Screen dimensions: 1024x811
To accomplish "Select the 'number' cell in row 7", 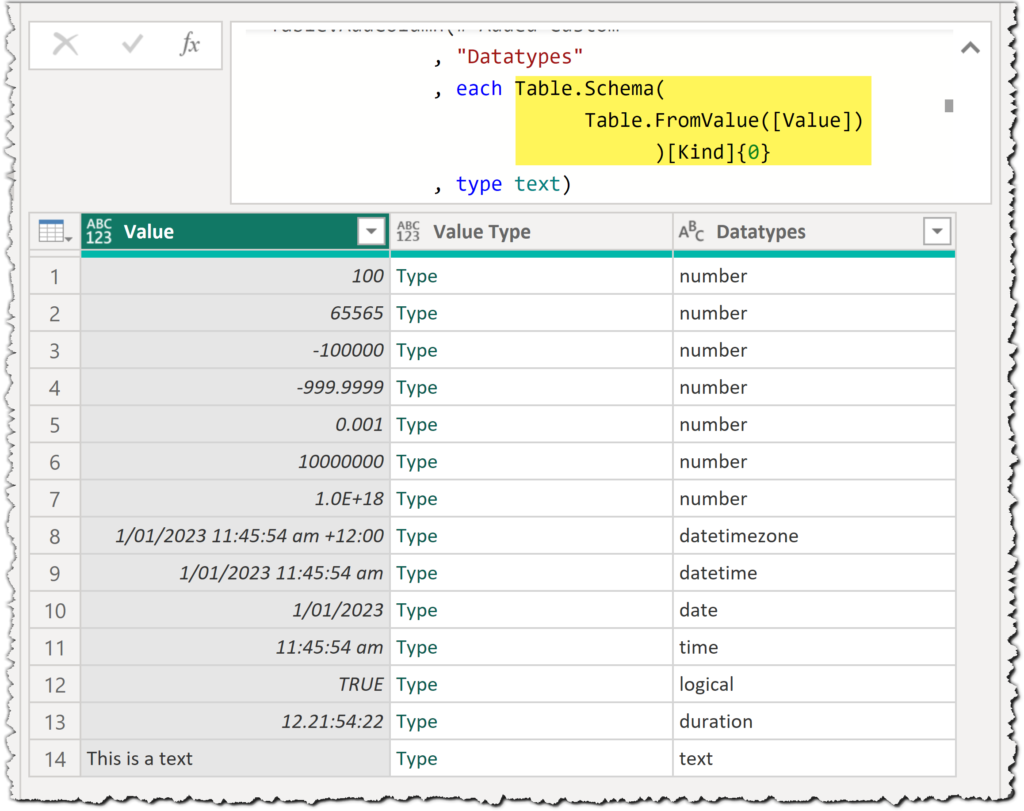I will pyautogui.click(x=814, y=499).
